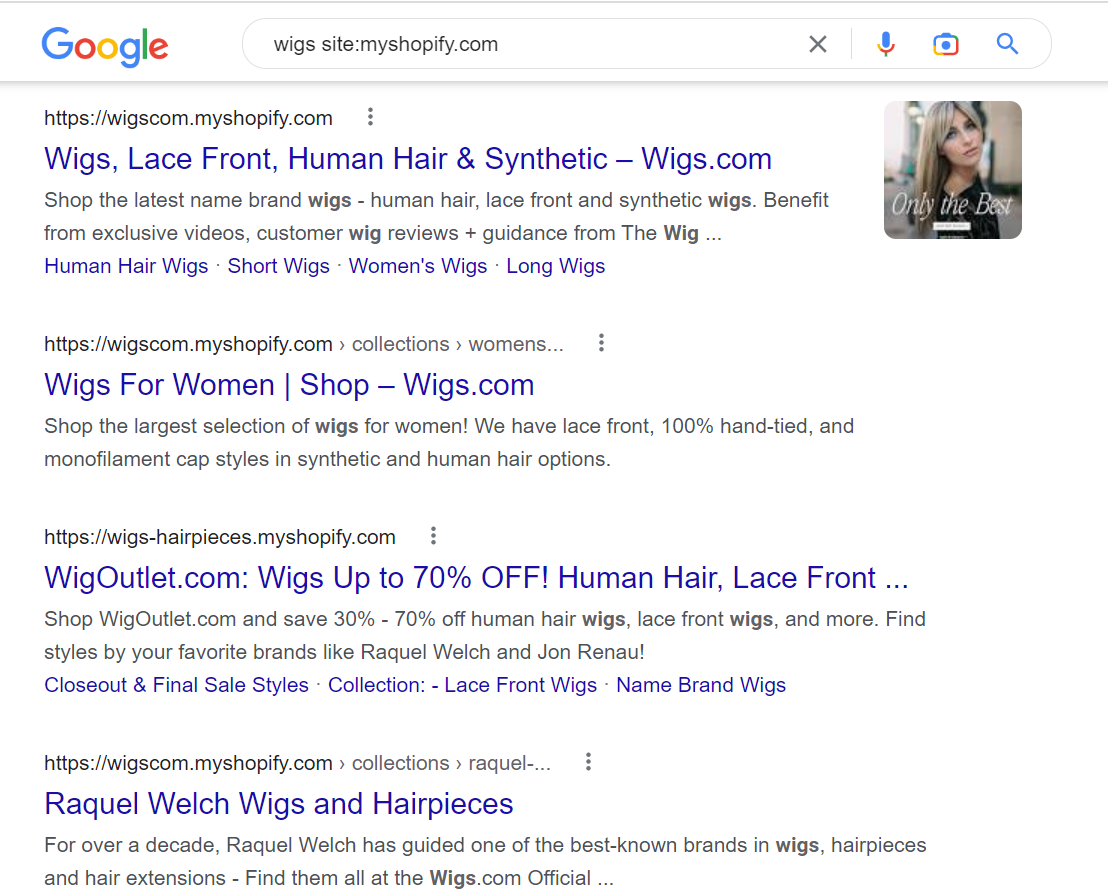1108x889 pixels.
Task: Click the https://wigs-hairpieces.myshopify.com URL text
Action: [x=220, y=537]
